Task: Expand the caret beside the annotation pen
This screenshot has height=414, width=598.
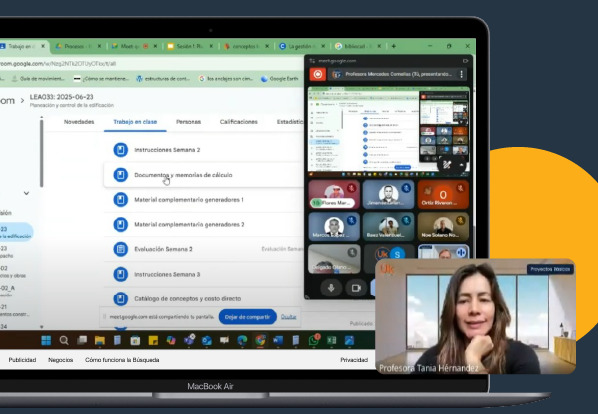Action: (461, 165)
